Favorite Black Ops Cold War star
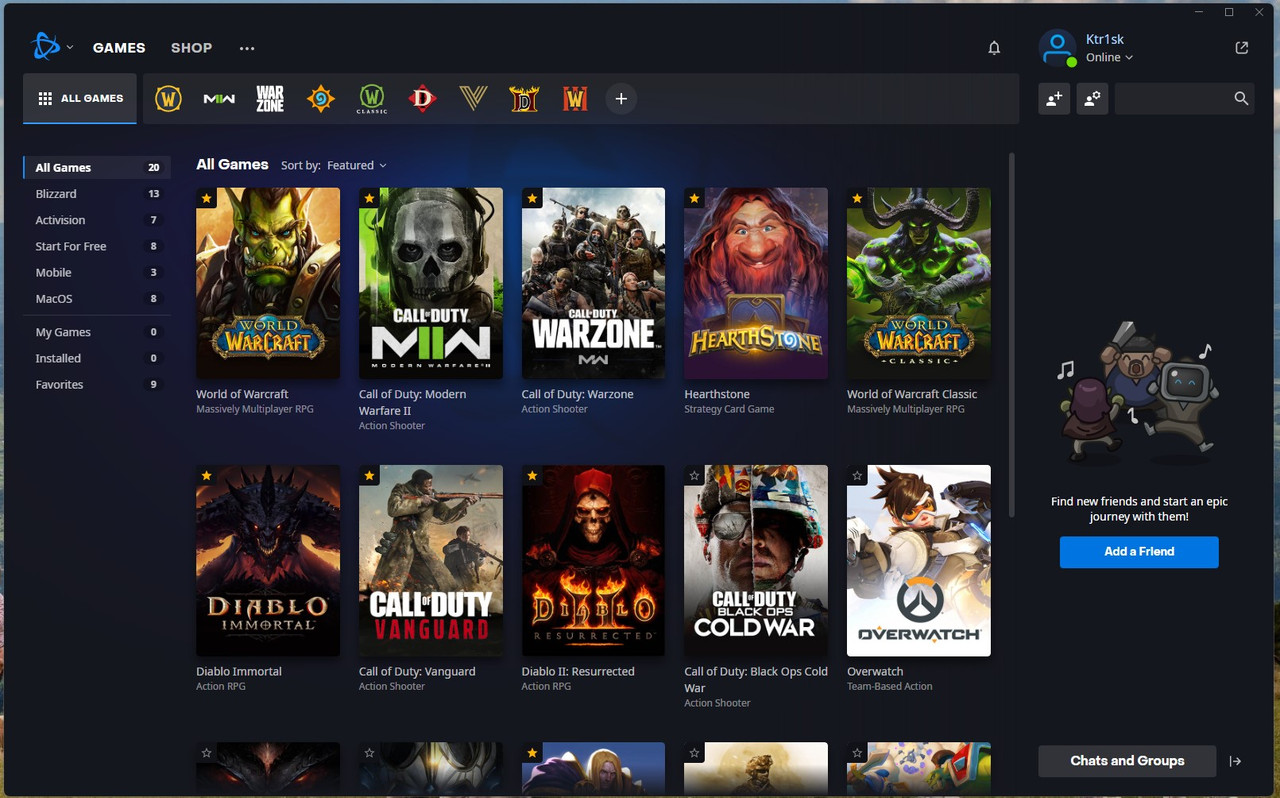Image resolution: width=1280 pixels, height=798 pixels. coord(694,475)
